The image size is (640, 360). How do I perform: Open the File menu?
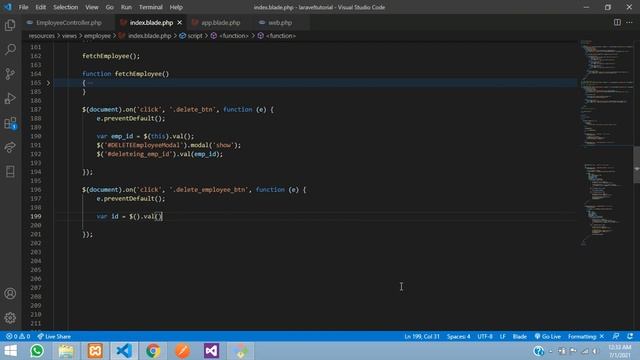click(x=23, y=7)
